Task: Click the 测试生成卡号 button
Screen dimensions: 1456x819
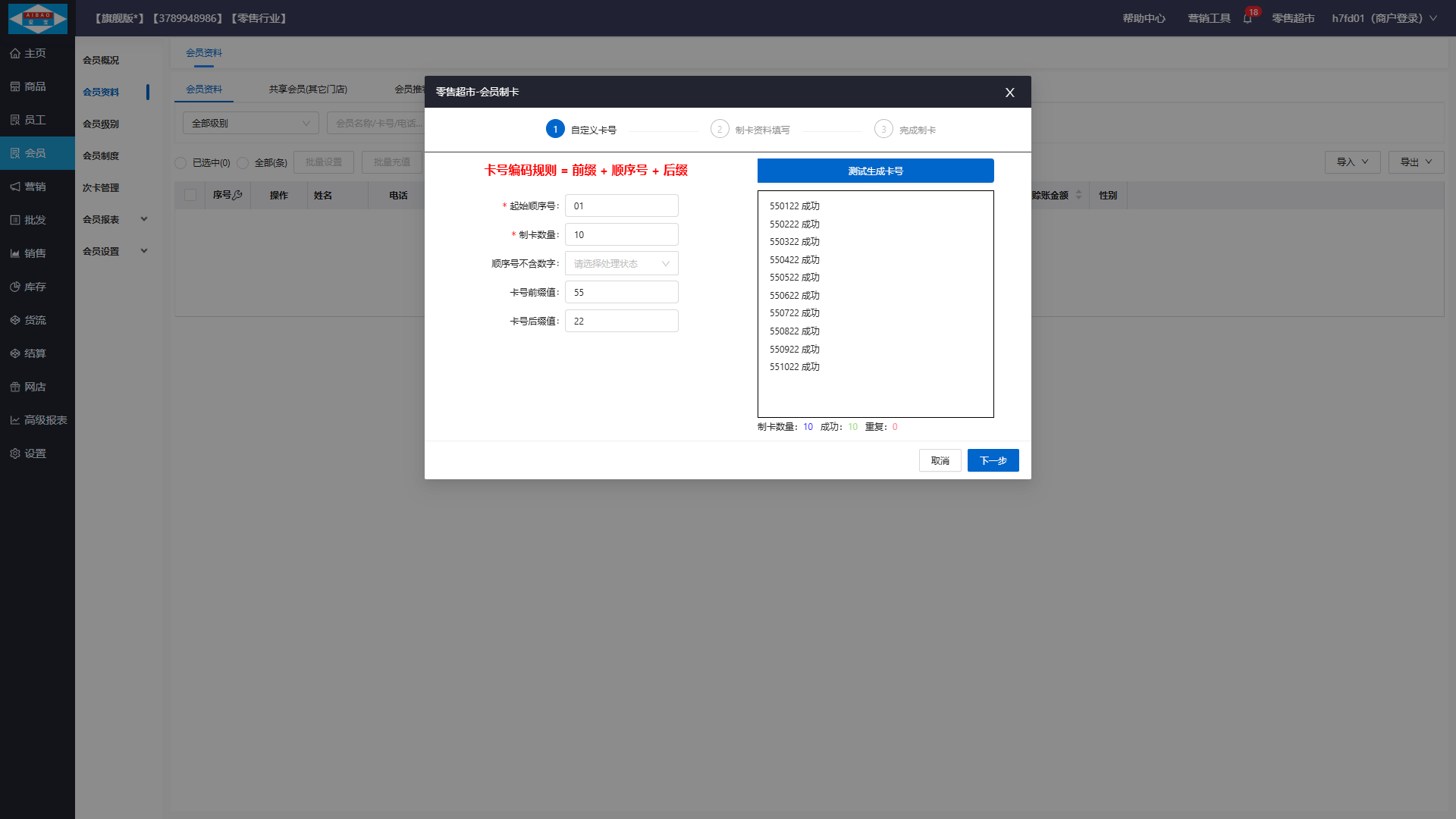Action: 875,171
